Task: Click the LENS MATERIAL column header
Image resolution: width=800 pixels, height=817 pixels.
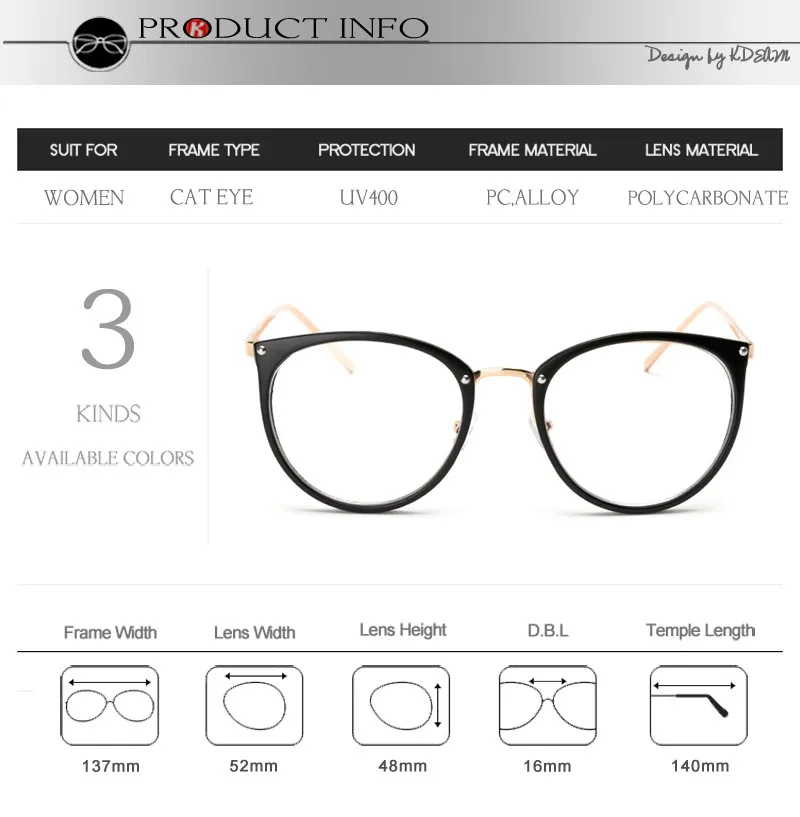Action: point(701,150)
